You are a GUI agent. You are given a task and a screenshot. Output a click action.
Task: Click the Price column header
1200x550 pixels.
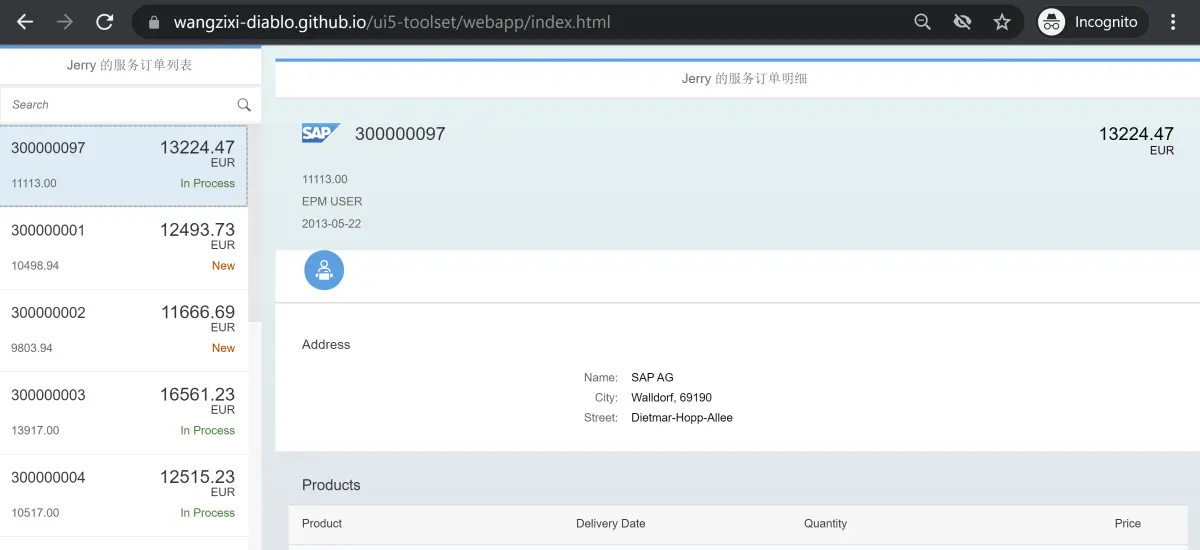click(x=1128, y=523)
